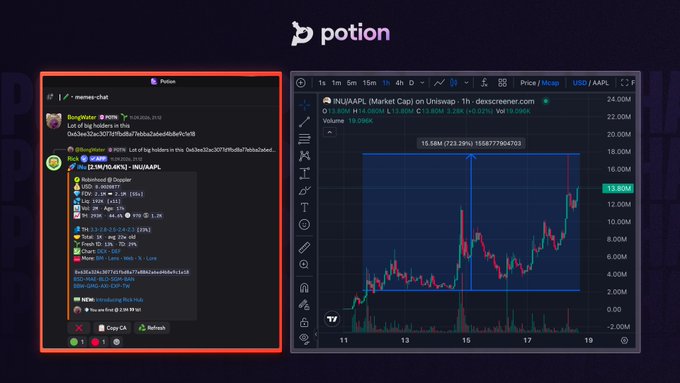
Task: Select the candlestick chart style icon
Action: (454, 83)
